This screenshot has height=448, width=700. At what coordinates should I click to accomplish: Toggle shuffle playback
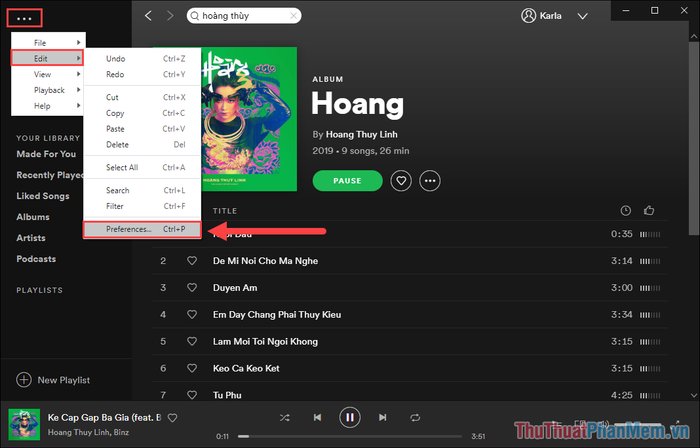(284, 418)
